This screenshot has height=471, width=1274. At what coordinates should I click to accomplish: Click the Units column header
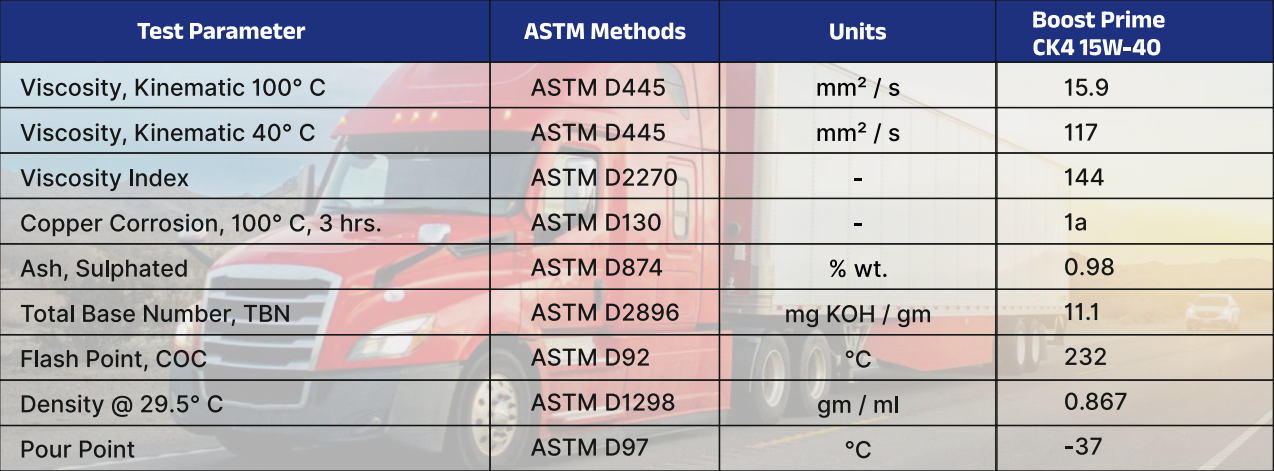(857, 31)
